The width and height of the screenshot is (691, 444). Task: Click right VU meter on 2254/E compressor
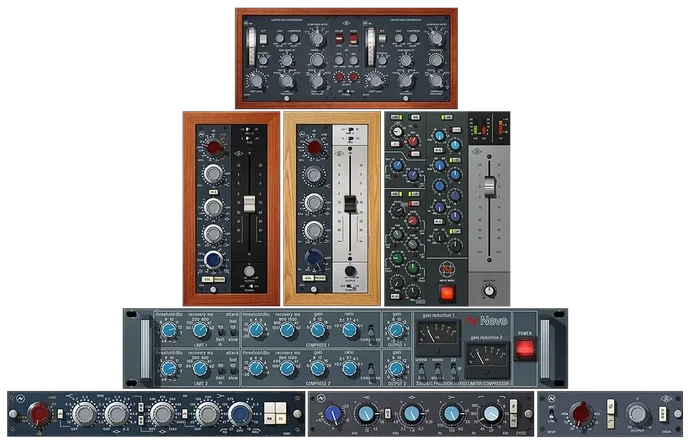(370, 45)
